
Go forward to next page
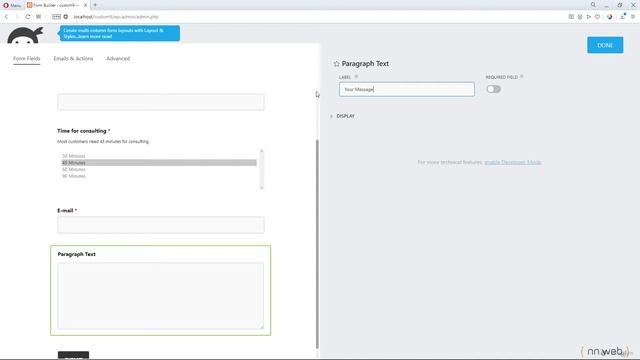coord(17,17)
